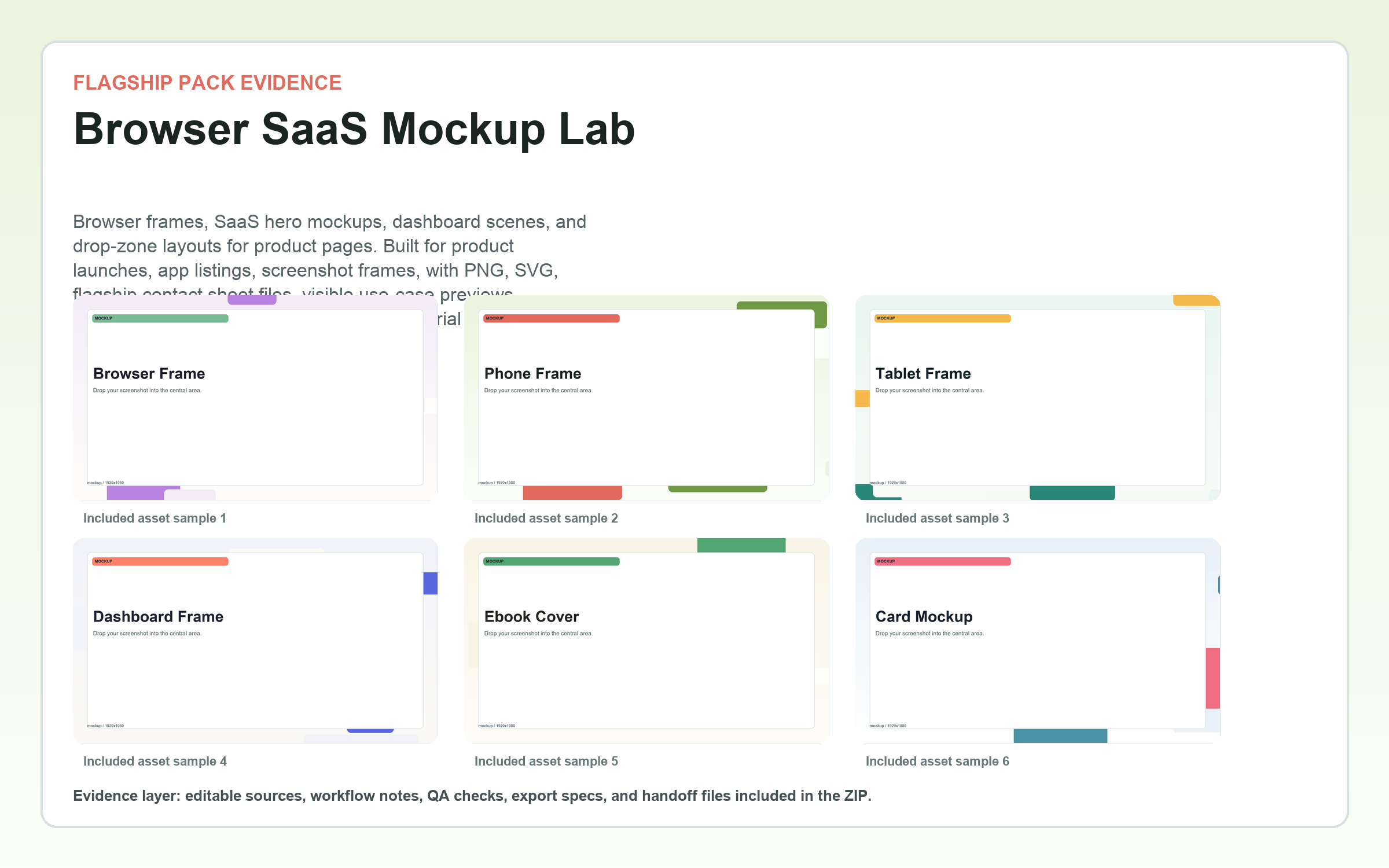The image size is (1389, 868).
Task: Click 'mockup / 1920x1080' label in Dashboard Frame
Action: point(106,726)
